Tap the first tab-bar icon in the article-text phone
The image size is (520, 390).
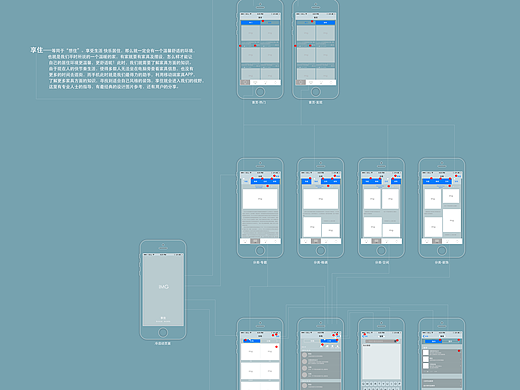coord(245,241)
